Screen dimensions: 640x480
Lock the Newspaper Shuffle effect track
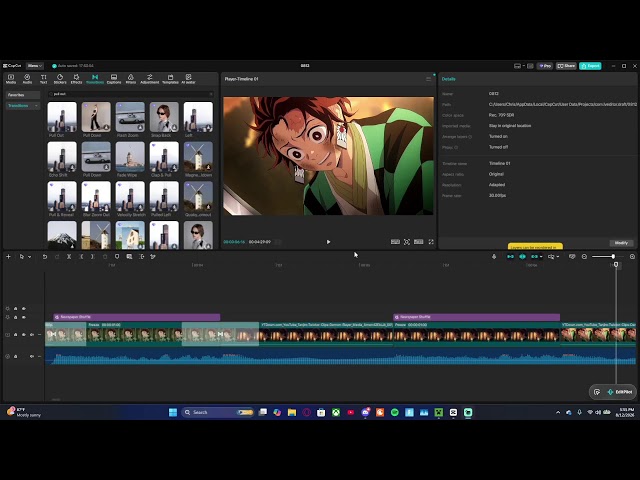[x=16, y=317]
